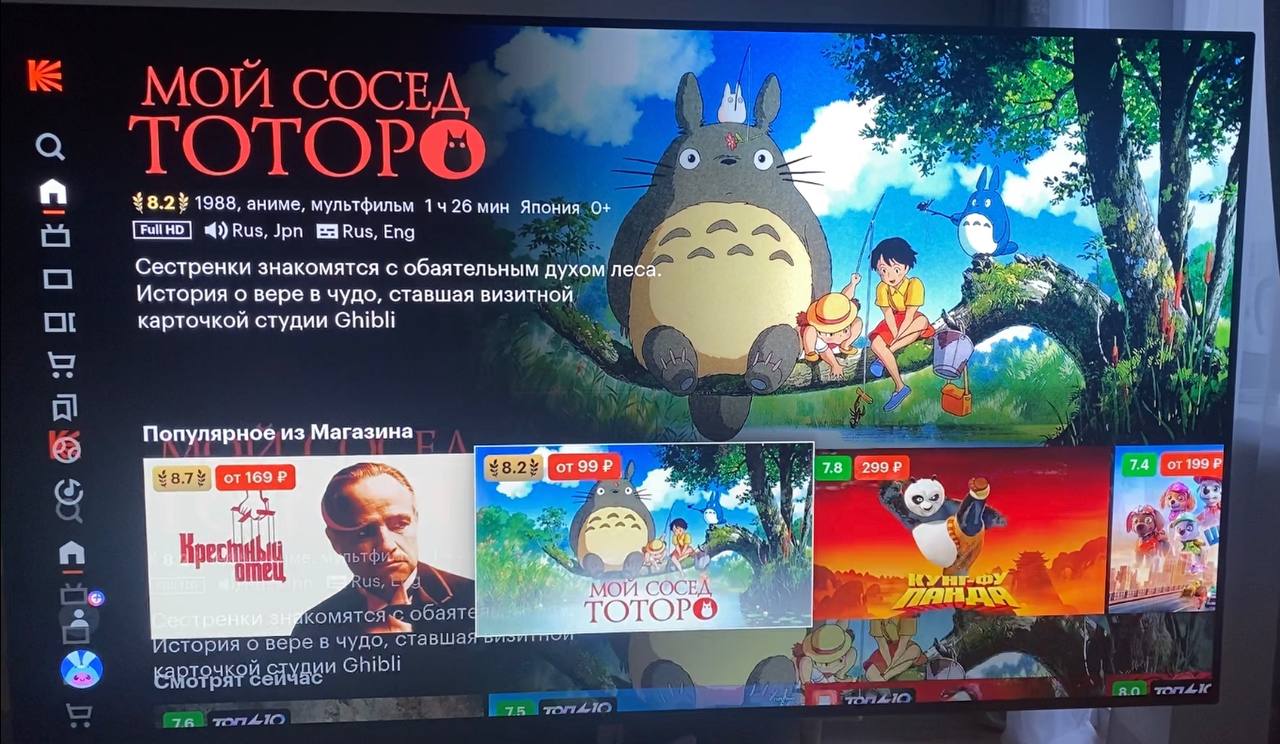The width and height of the screenshot is (1280, 744).
Task: Click the от 169 ₽ price badge
Action: point(255,477)
